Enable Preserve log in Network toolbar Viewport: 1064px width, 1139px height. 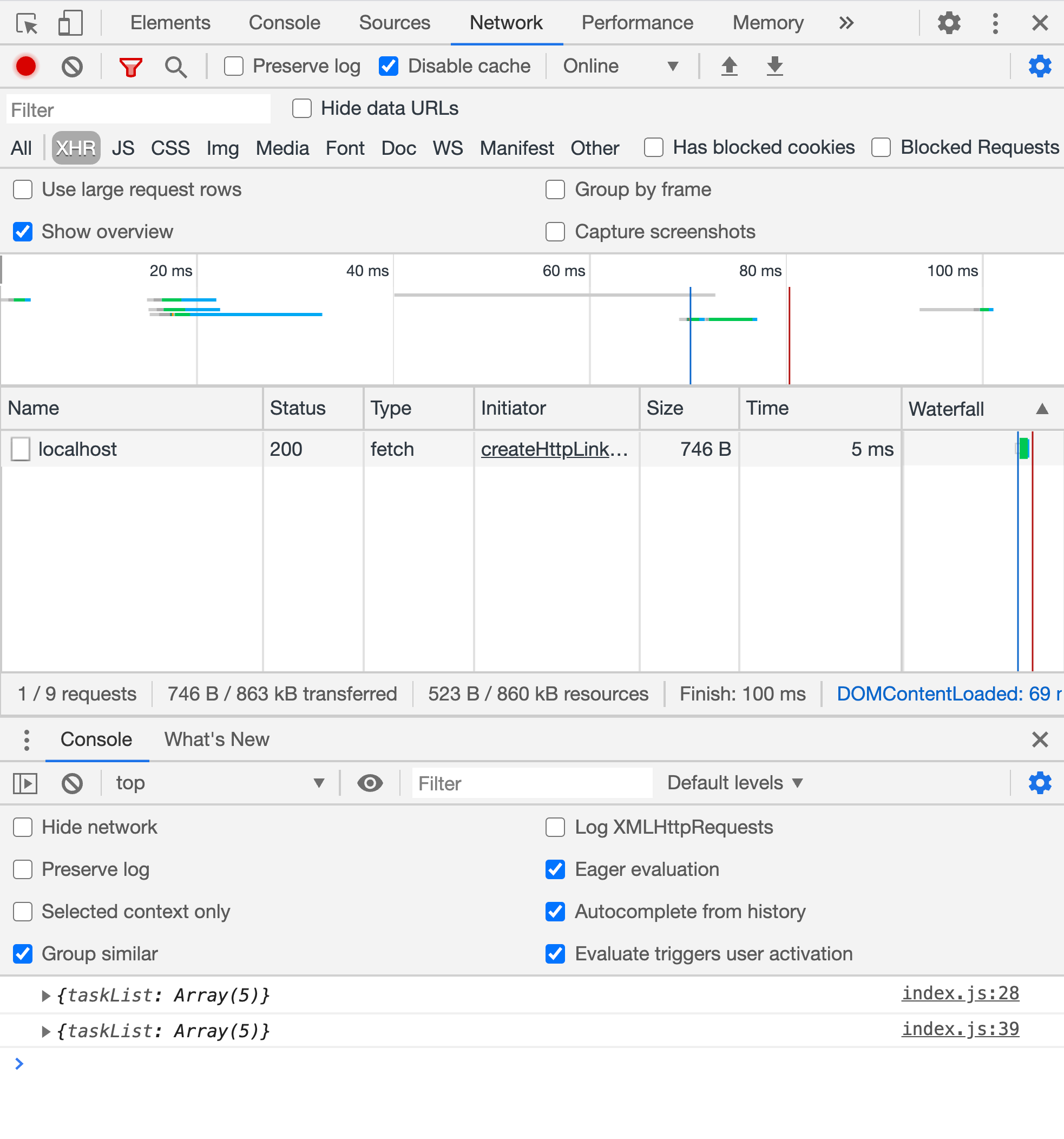click(234, 67)
